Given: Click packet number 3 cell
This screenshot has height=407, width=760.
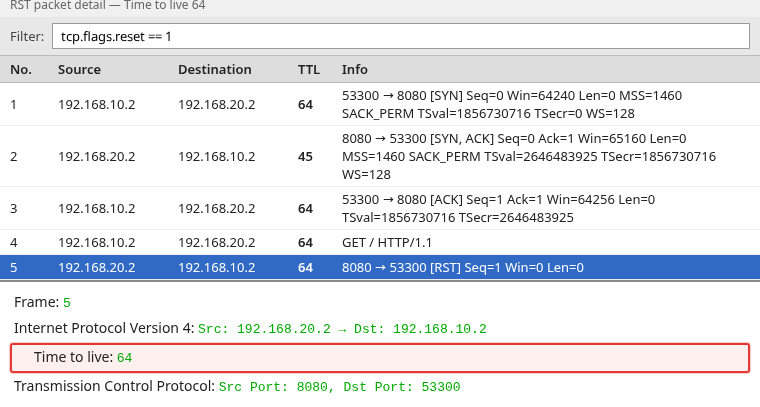Looking at the screenshot, I should 14,208.
